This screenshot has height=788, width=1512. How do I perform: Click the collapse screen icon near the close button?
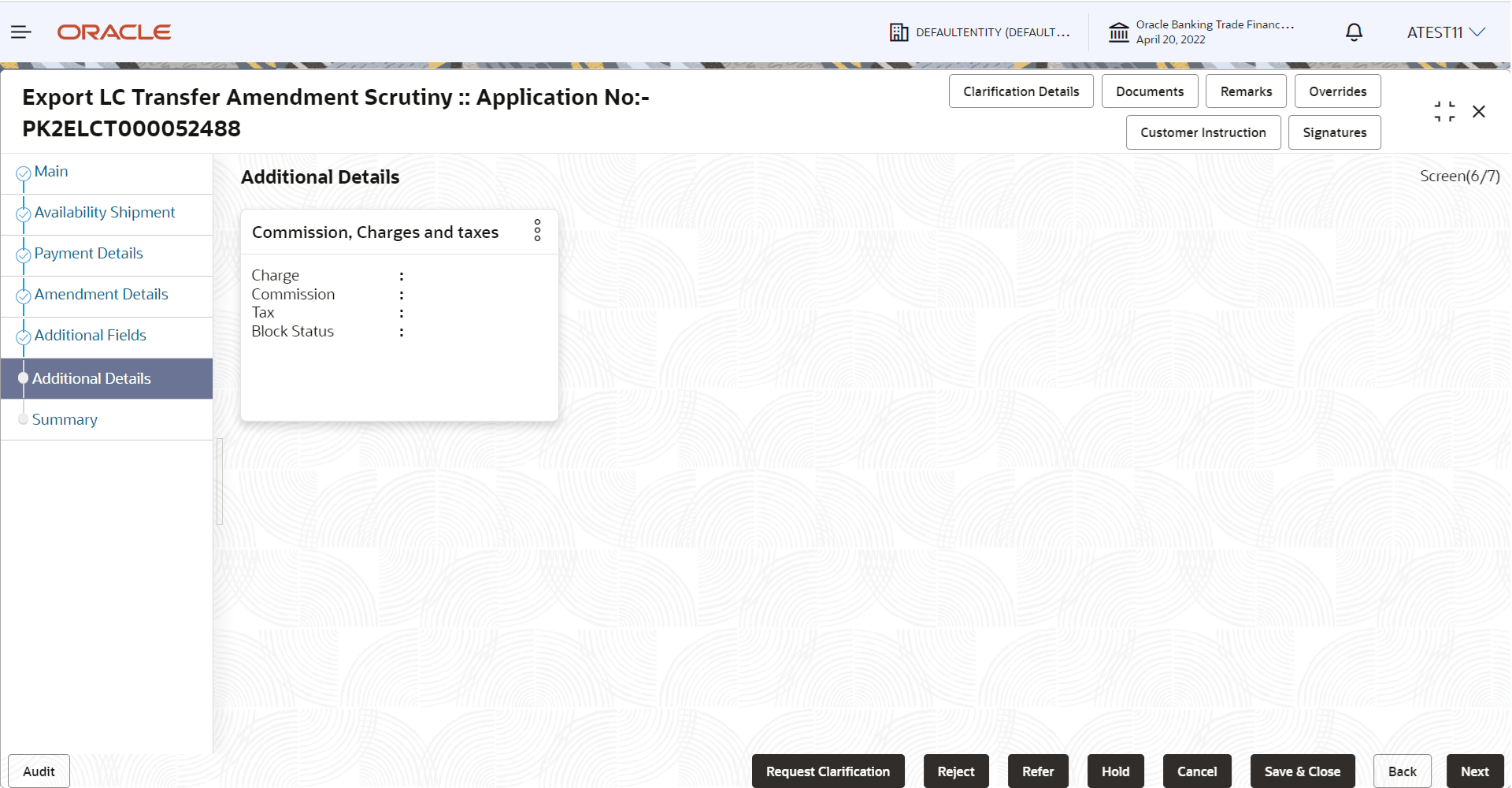(1444, 111)
